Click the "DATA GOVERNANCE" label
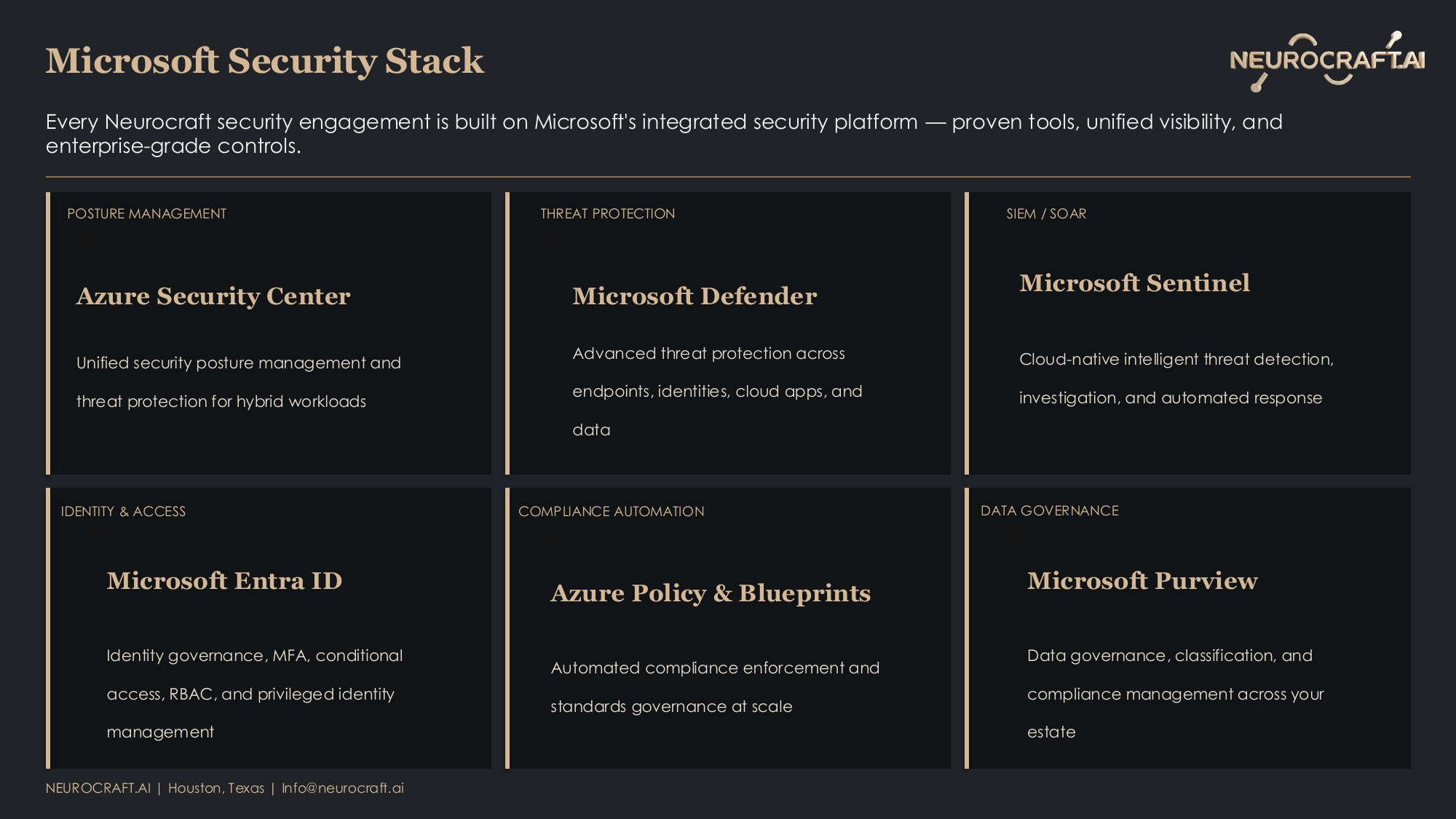Image resolution: width=1456 pixels, height=819 pixels. click(1050, 510)
